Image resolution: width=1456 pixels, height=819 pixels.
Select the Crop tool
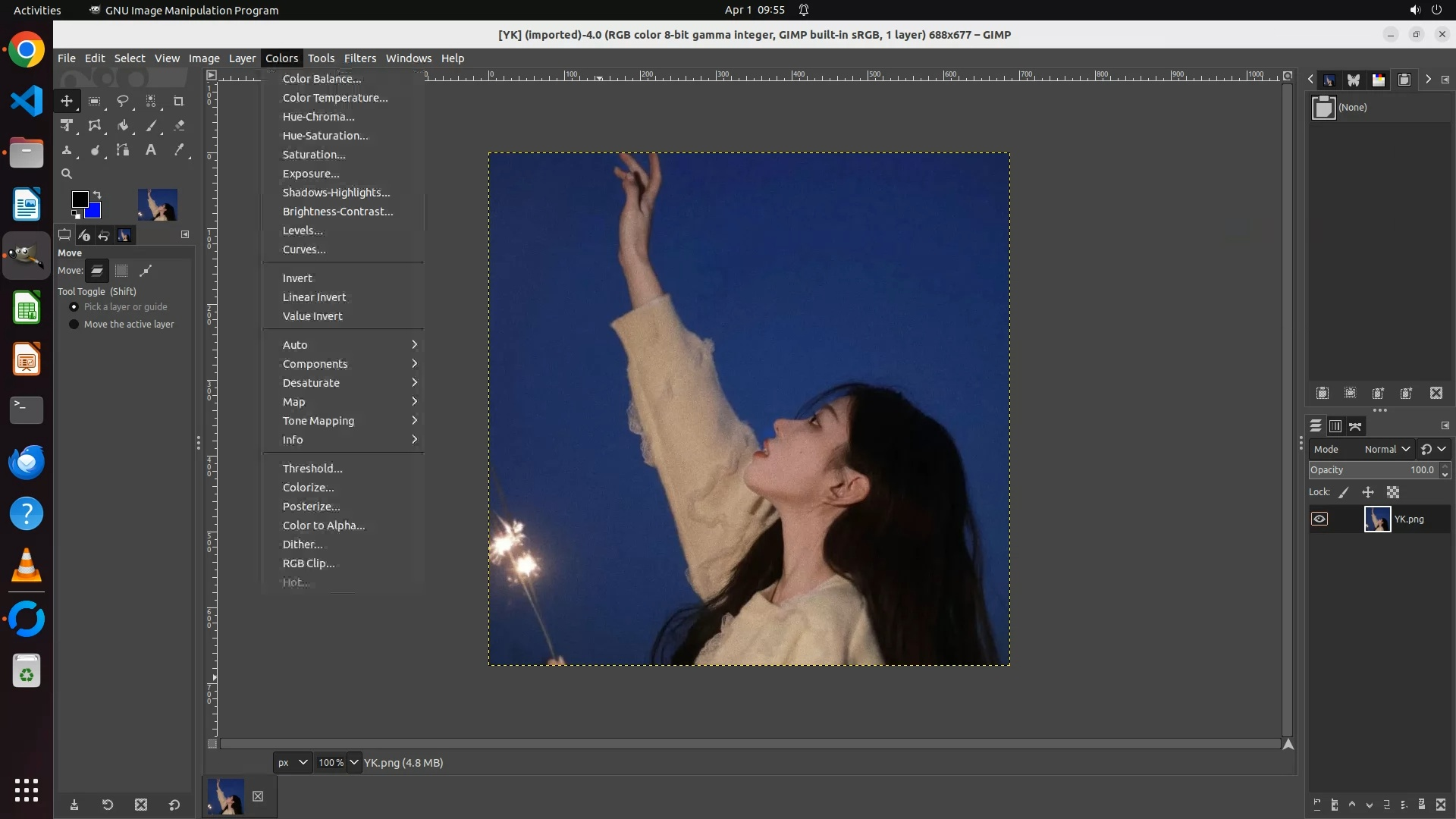[x=179, y=101]
